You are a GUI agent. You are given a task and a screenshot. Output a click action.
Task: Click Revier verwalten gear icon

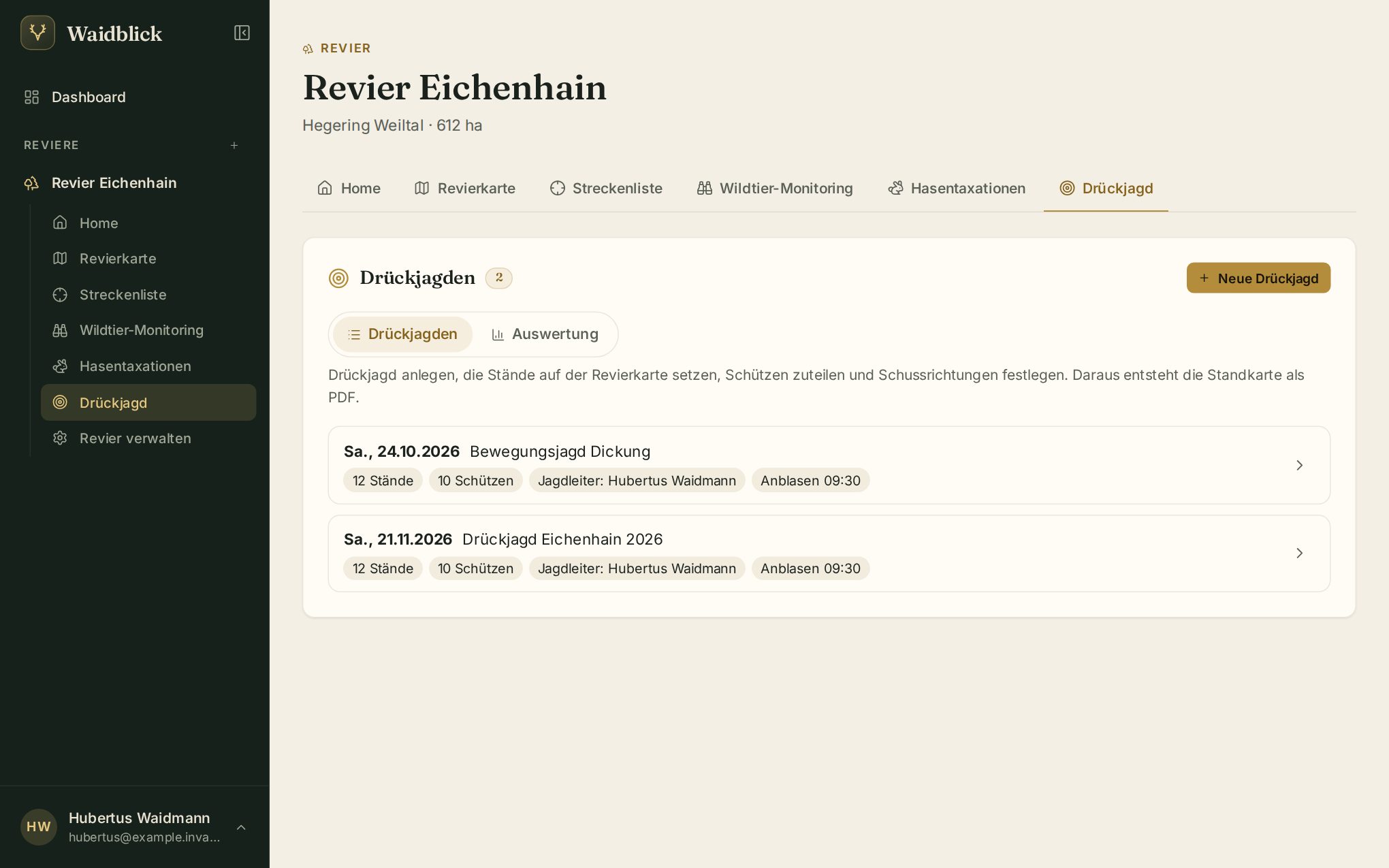point(60,438)
